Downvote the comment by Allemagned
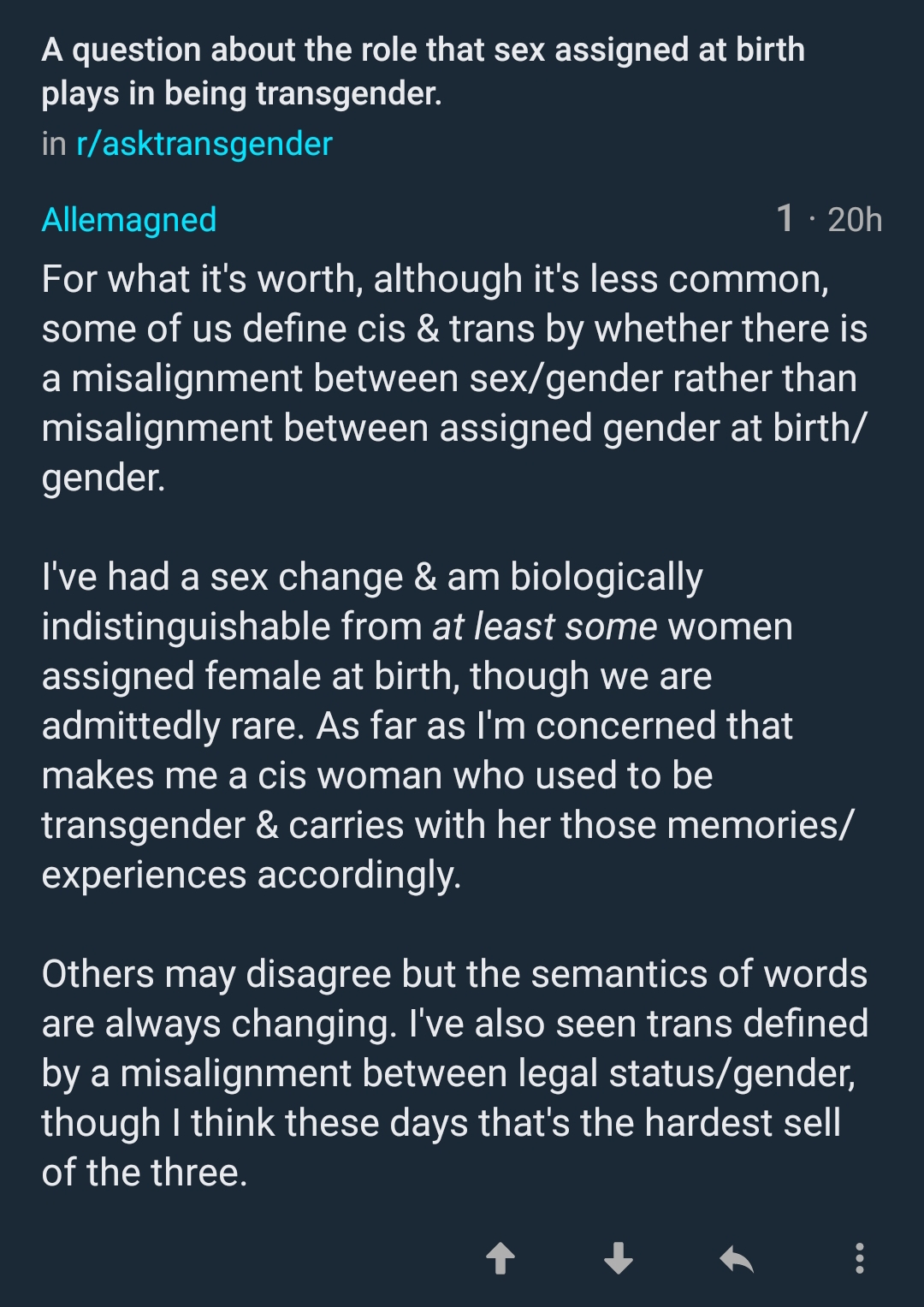 pyautogui.click(x=618, y=1259)
